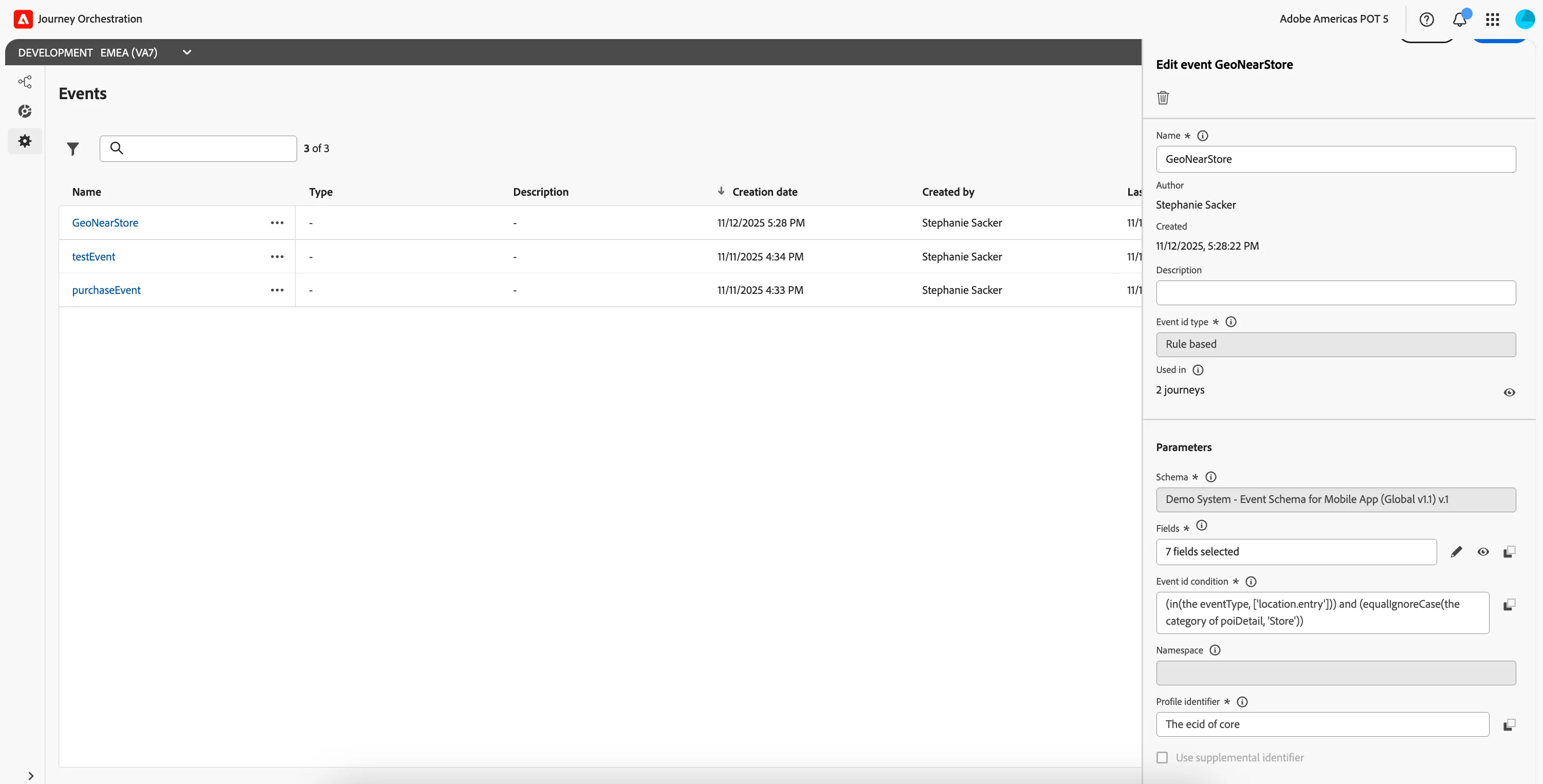Enable Use supplemental identifier checkbox

1162,758
